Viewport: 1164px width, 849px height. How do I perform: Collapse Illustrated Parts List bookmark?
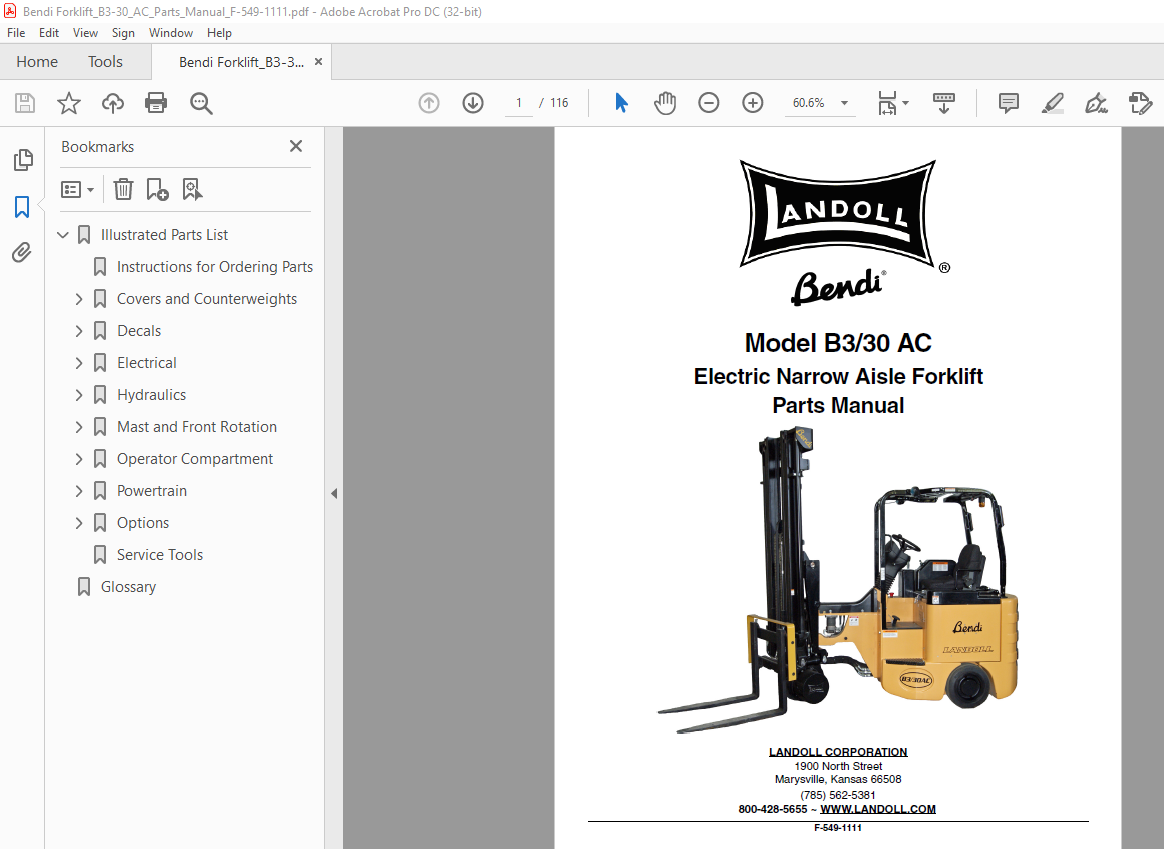point(63,235)
